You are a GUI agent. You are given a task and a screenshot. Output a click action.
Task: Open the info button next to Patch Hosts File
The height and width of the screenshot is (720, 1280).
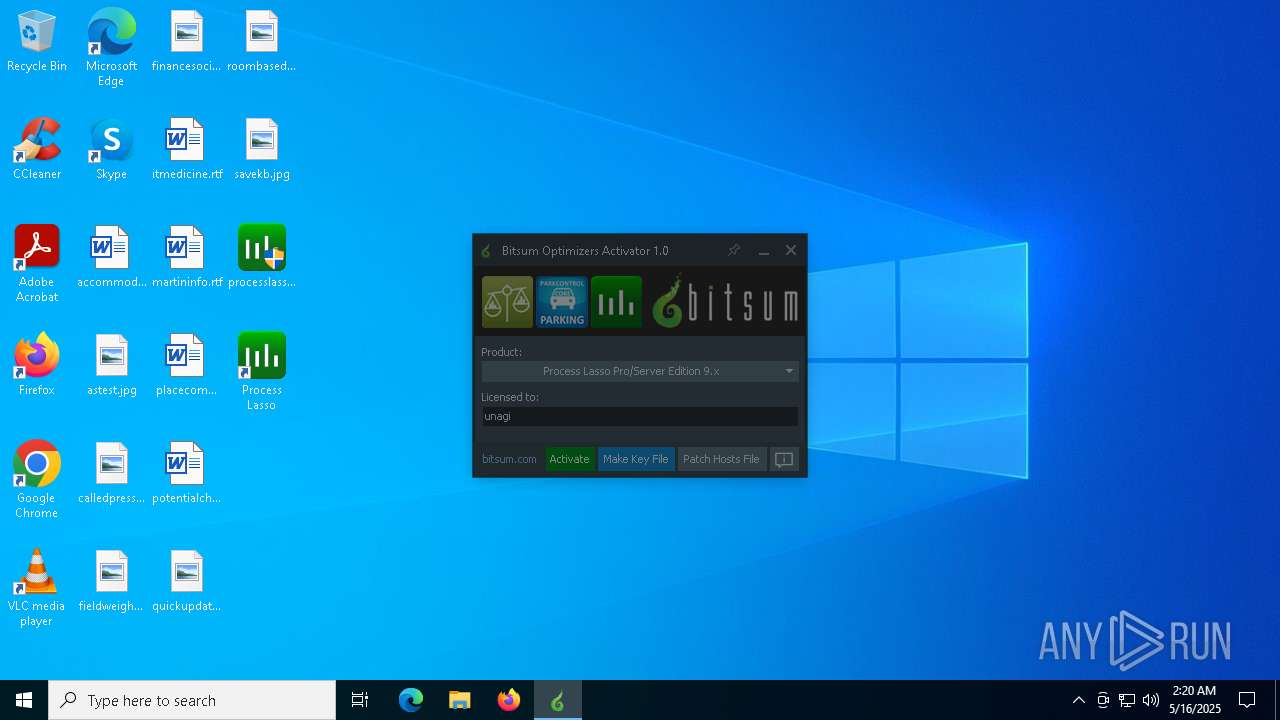(784, 459)
